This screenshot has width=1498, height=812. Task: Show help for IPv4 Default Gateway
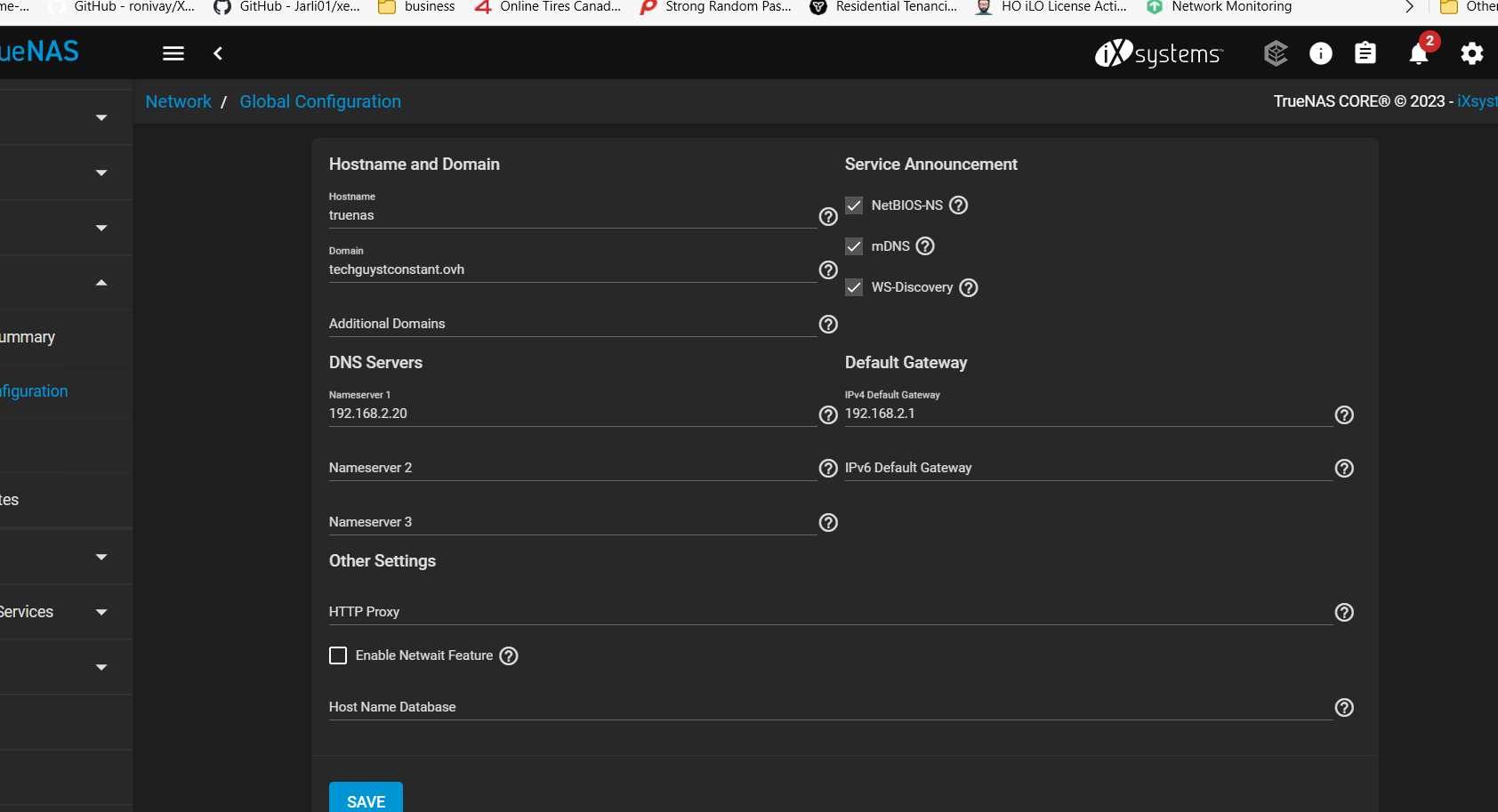pyautogui.click(x=1344, y=414)
